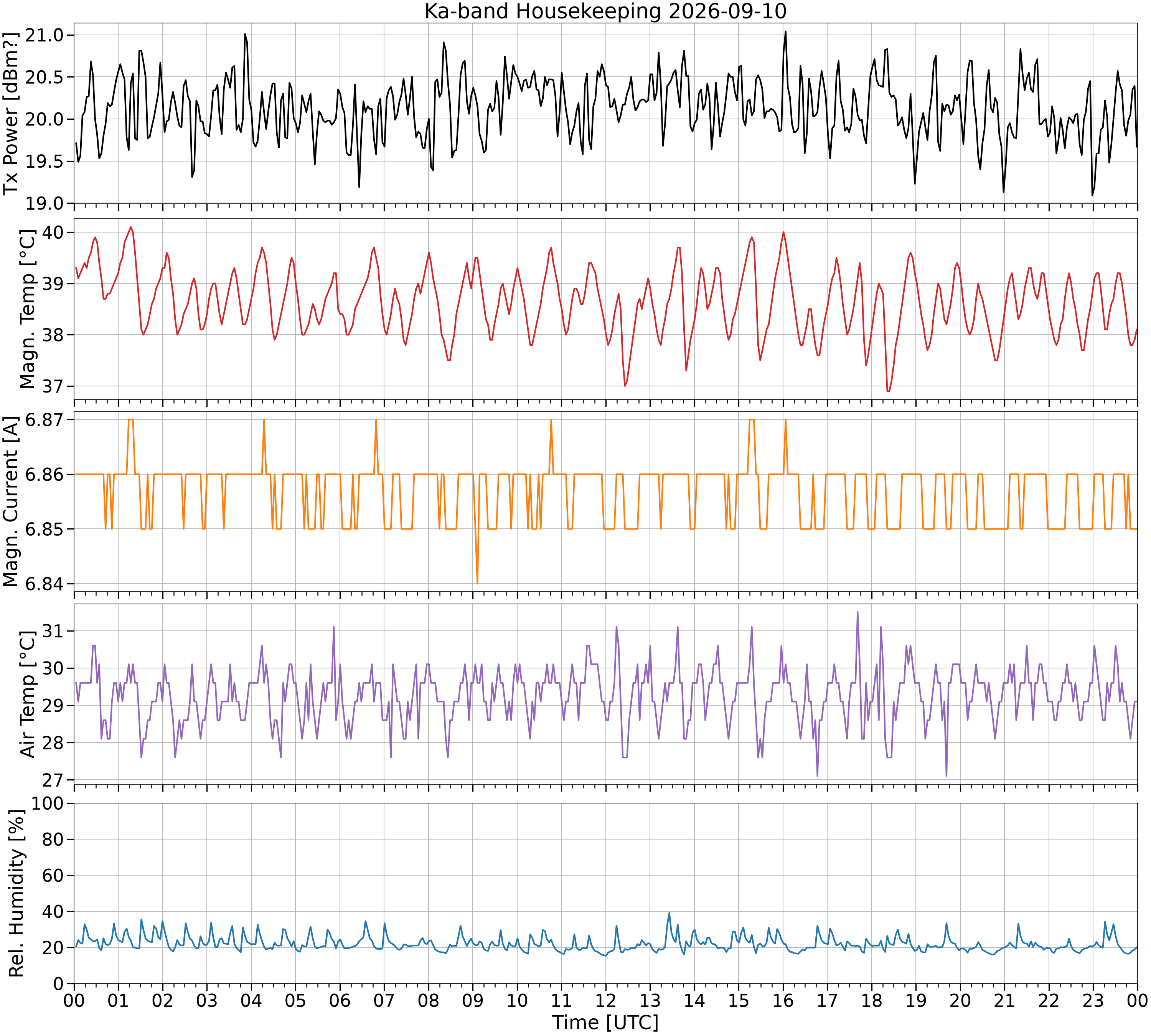Screen dimensions: 1151x1036
Task: Click the 18 hour tick label
Action: click(872, 1000)
